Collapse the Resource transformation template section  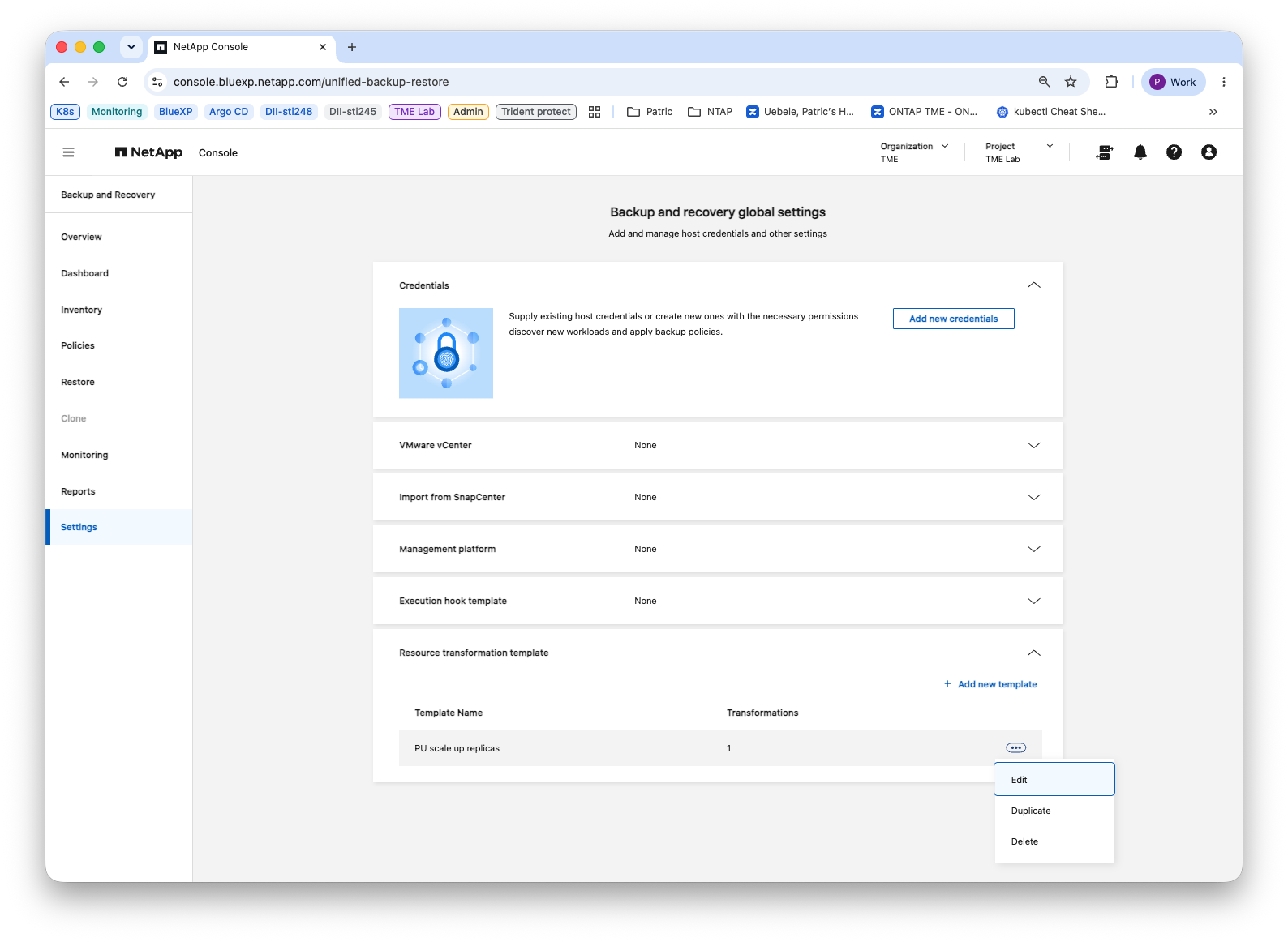click(x=1034, y=653)
